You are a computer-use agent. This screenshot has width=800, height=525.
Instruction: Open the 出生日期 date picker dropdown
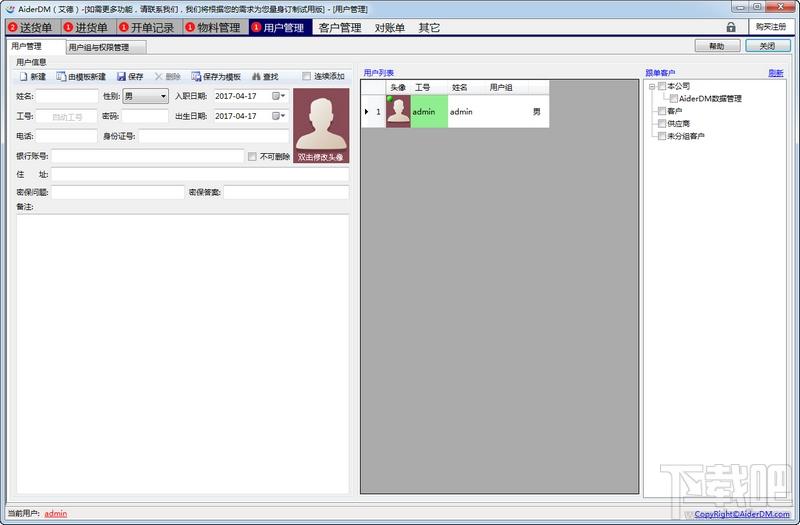point(284,116)
